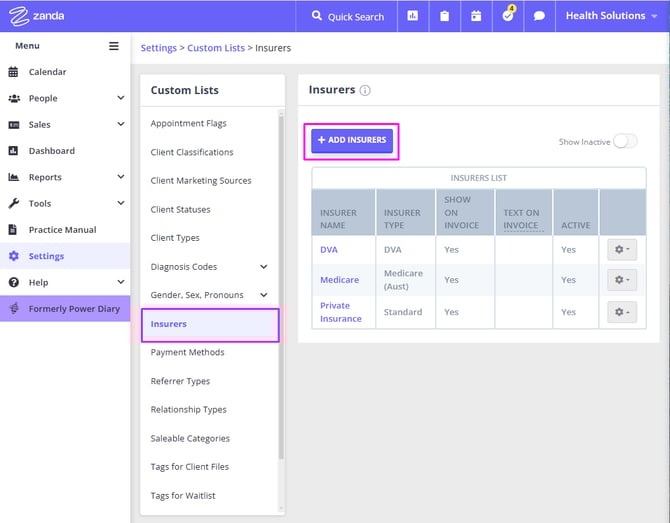670x523 pixels.
Task: Click the info icon next to Insurers heading
Action: tap(365, 90)
